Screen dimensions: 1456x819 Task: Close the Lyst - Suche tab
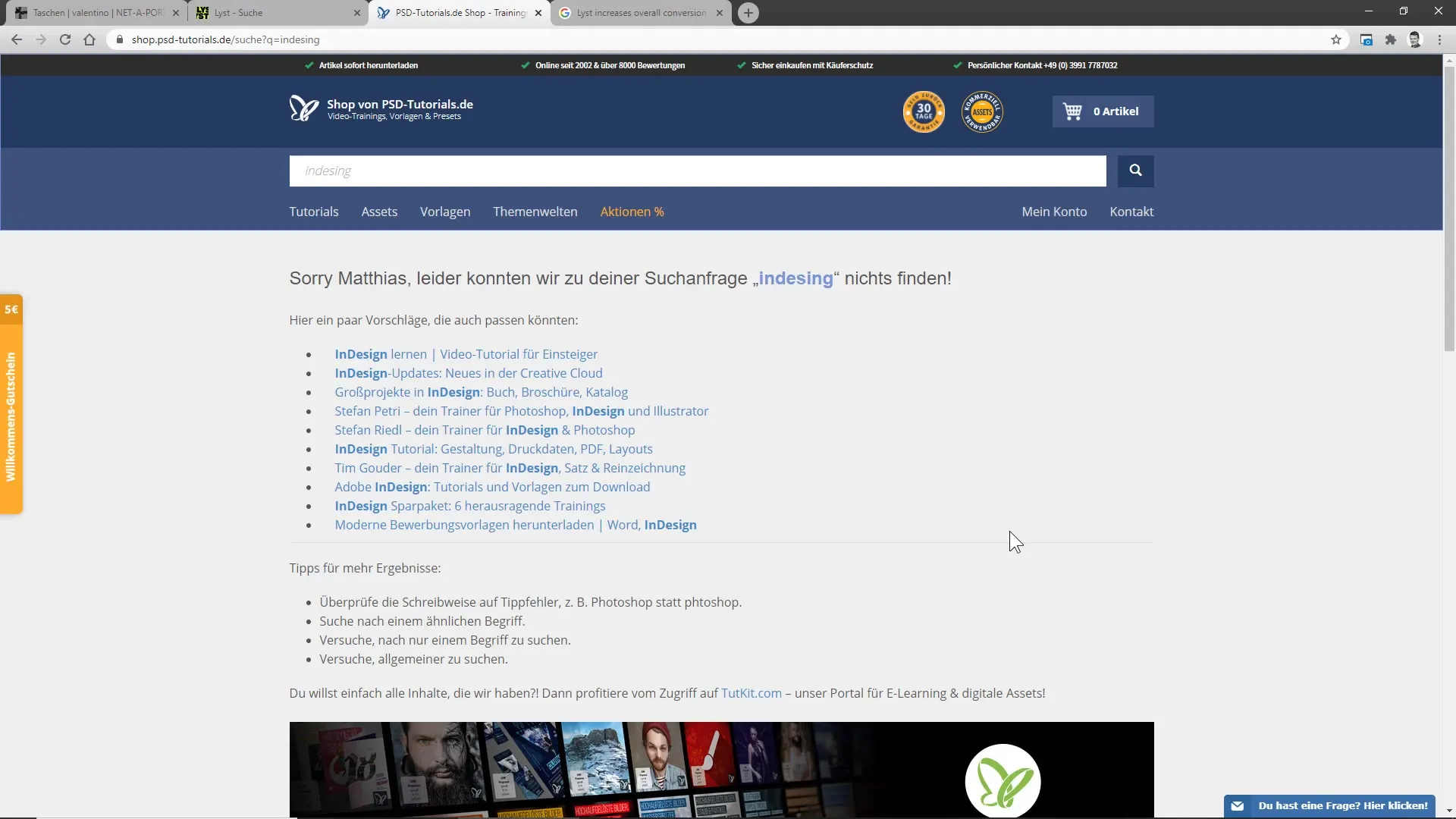[x=357, y=13]
